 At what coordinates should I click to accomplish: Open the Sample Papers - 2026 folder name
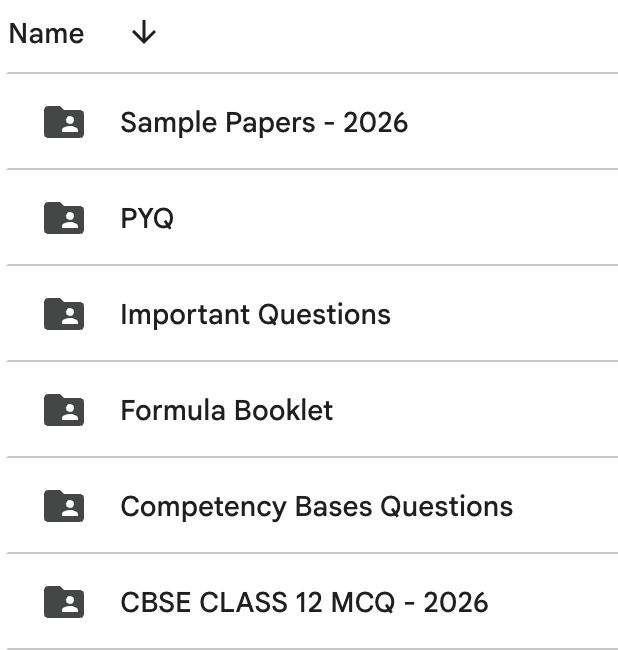pos(264,122)
